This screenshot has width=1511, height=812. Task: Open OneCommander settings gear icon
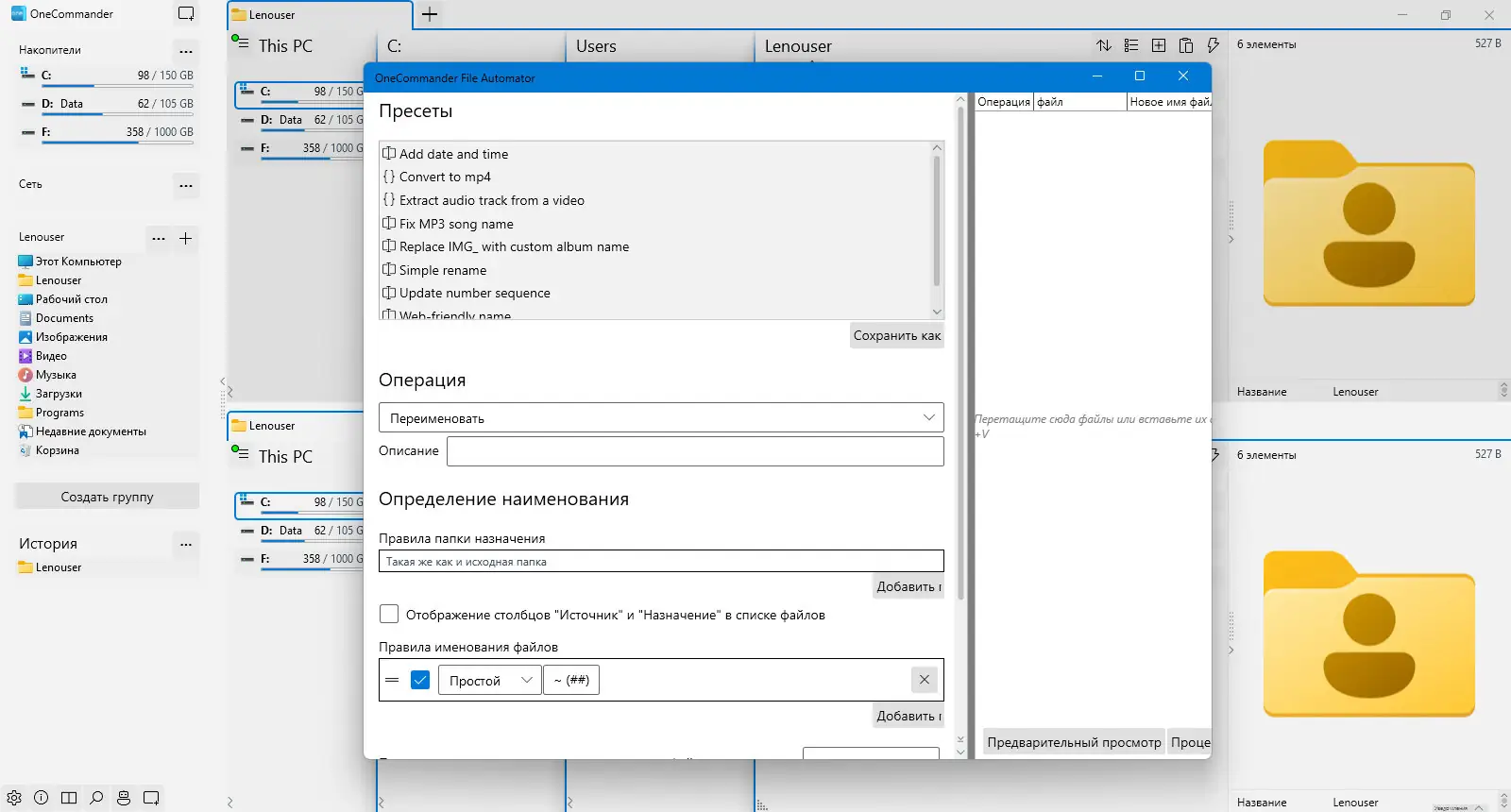14,798
